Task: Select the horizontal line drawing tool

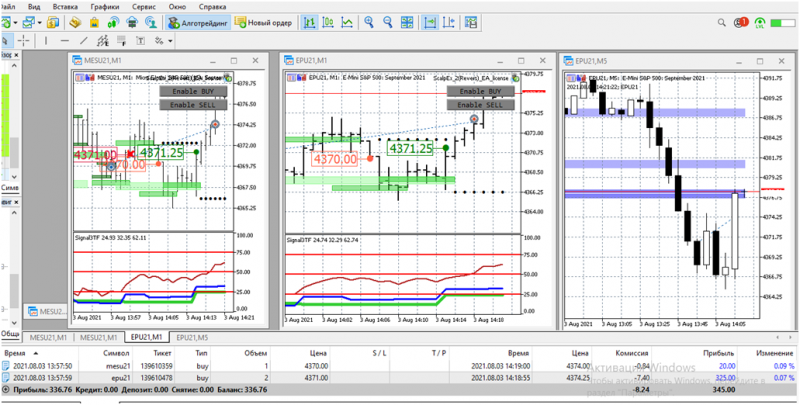Action: pos(64,41)
